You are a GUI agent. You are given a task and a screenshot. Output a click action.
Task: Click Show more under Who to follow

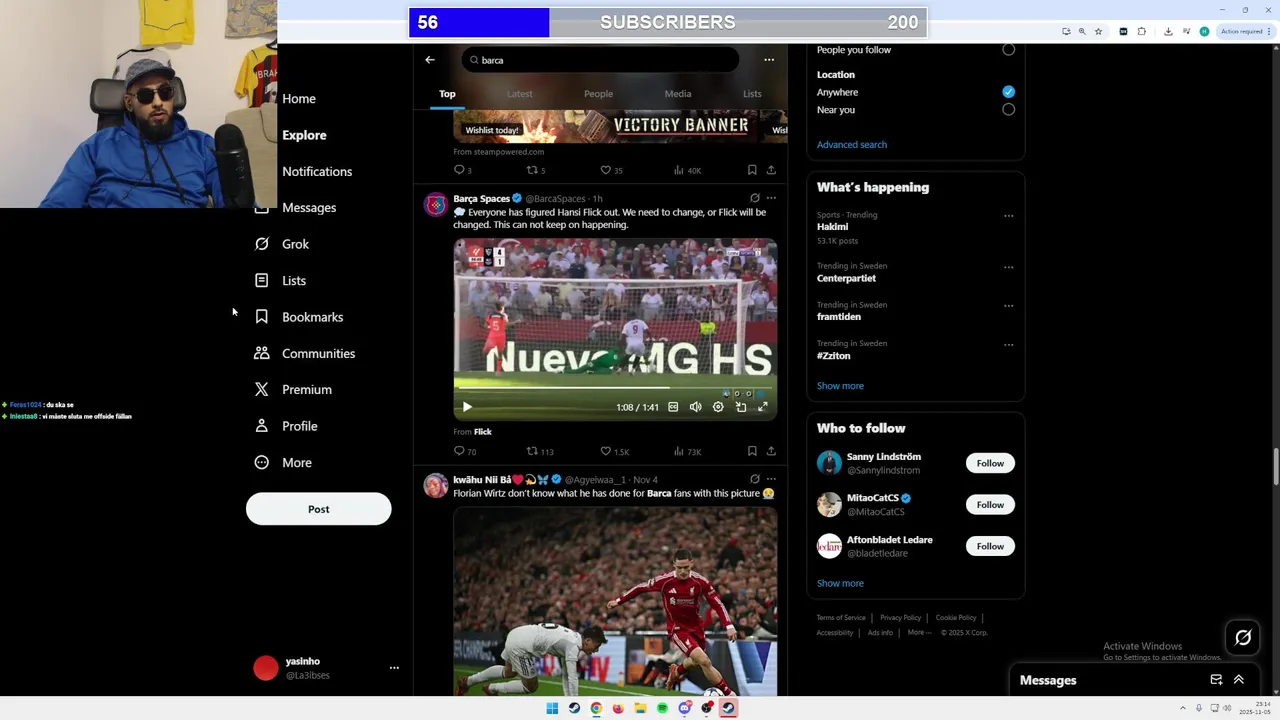click(840, 583)
